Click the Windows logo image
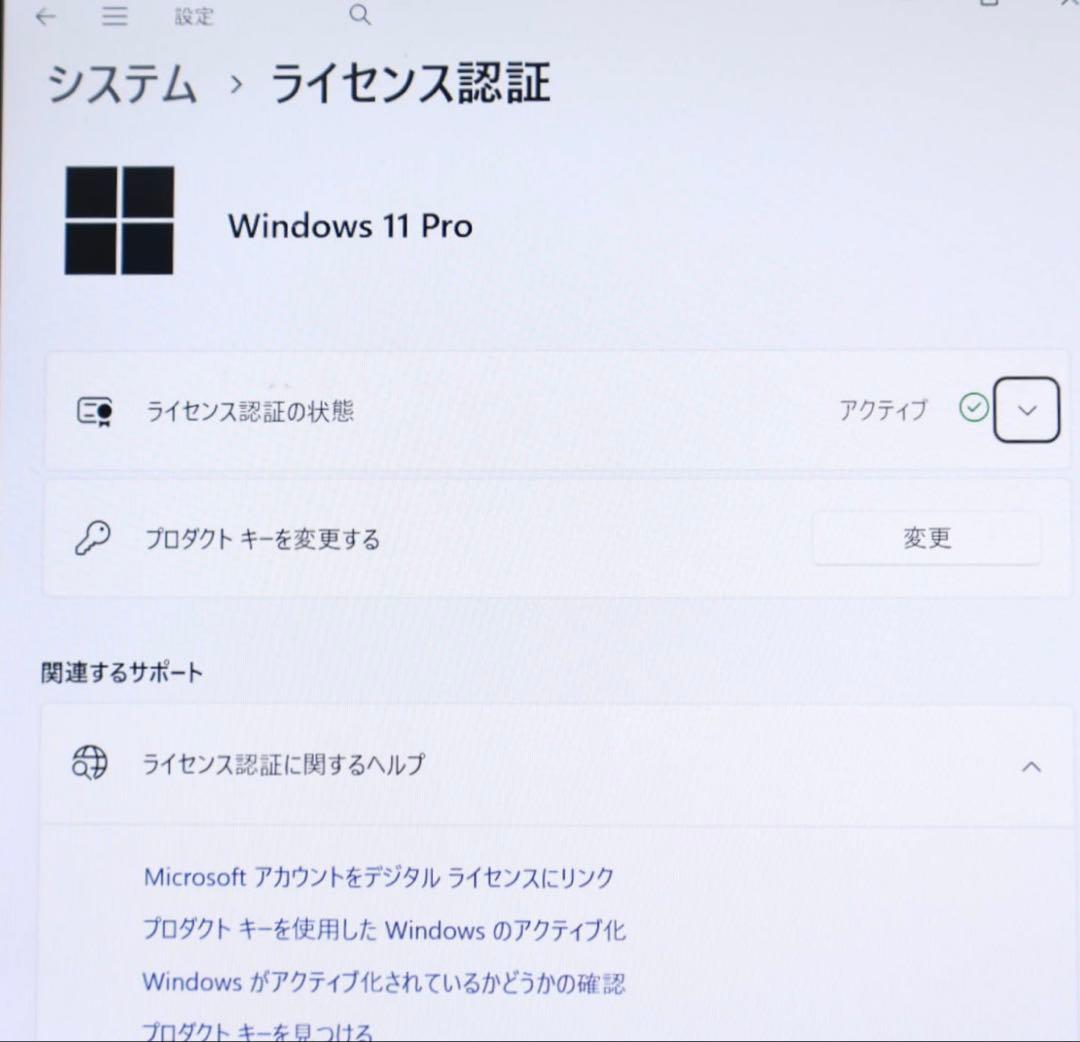The width and height of the screenshot is (1080, 1042). [x=119, y=220]
